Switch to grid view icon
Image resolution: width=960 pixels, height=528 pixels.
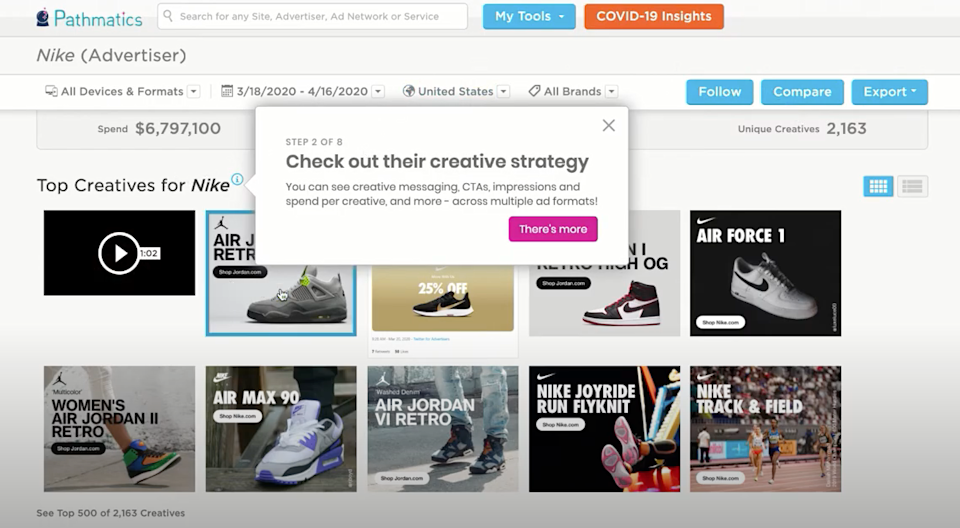point(878,186)
